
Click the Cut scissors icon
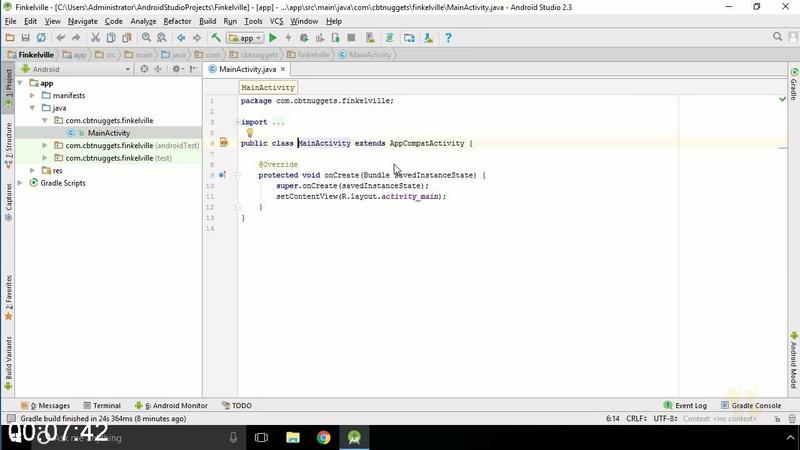(95, 38)
